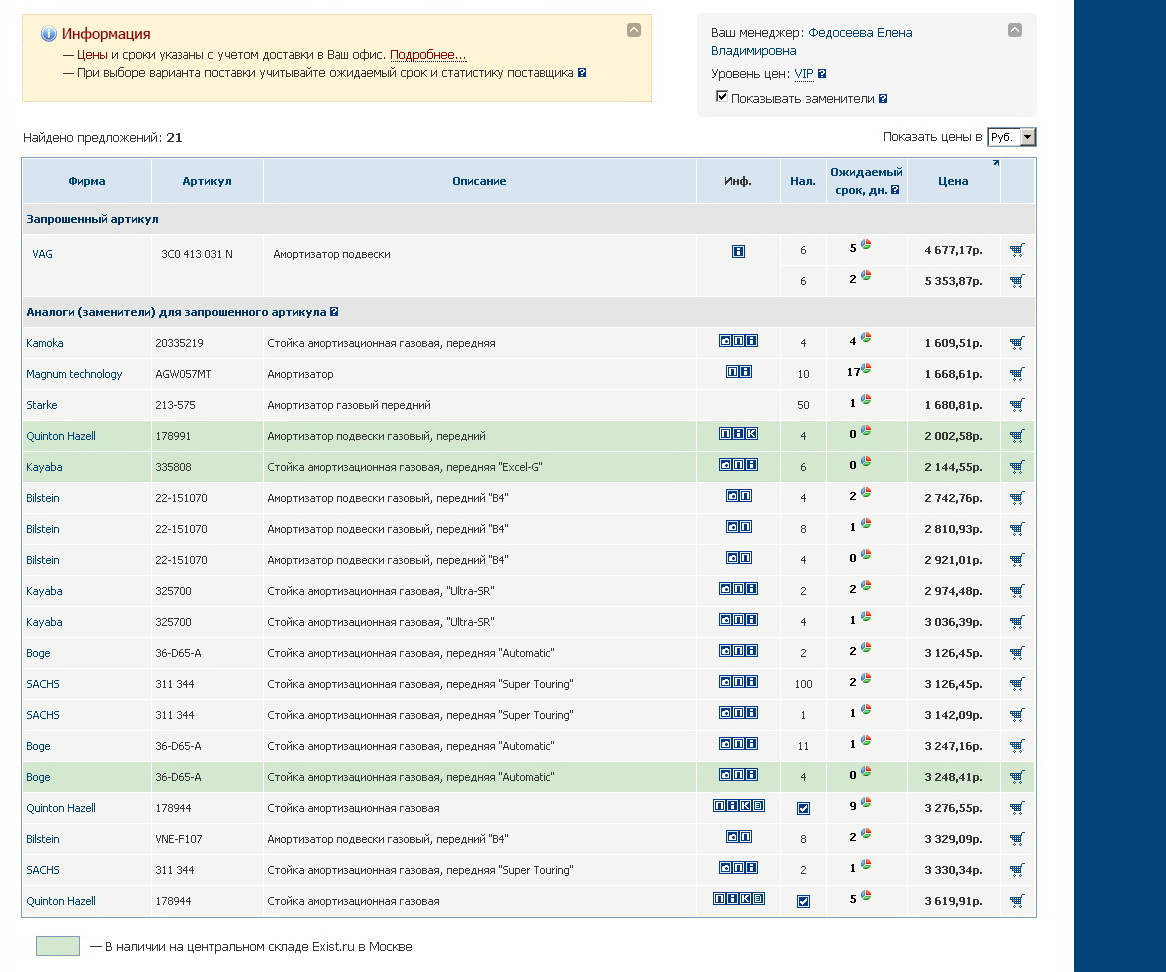Click the Запрошенный артикул section heading
The width and height of the screenshot is (1166, 972).
[x=92, y=219]
